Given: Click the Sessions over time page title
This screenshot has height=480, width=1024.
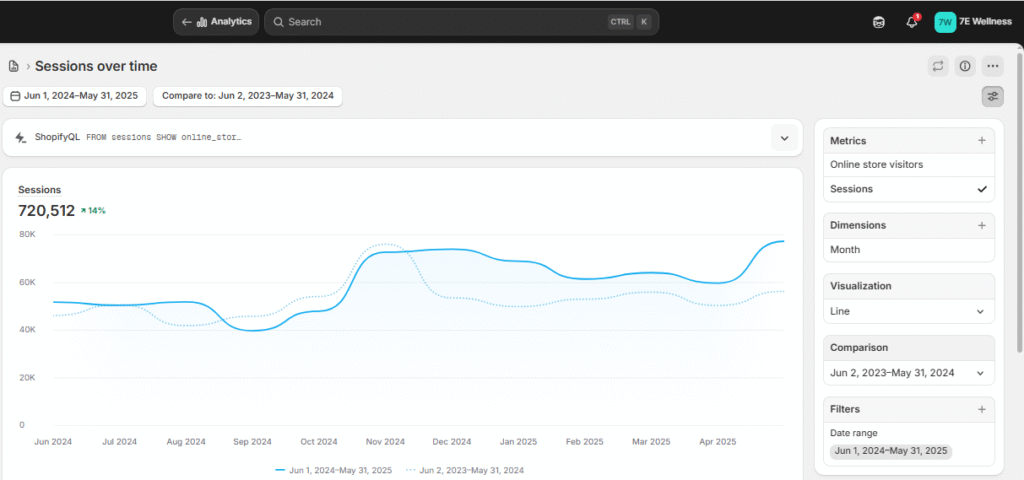Looking at the screenshot, I should click(x=96, y=66).
